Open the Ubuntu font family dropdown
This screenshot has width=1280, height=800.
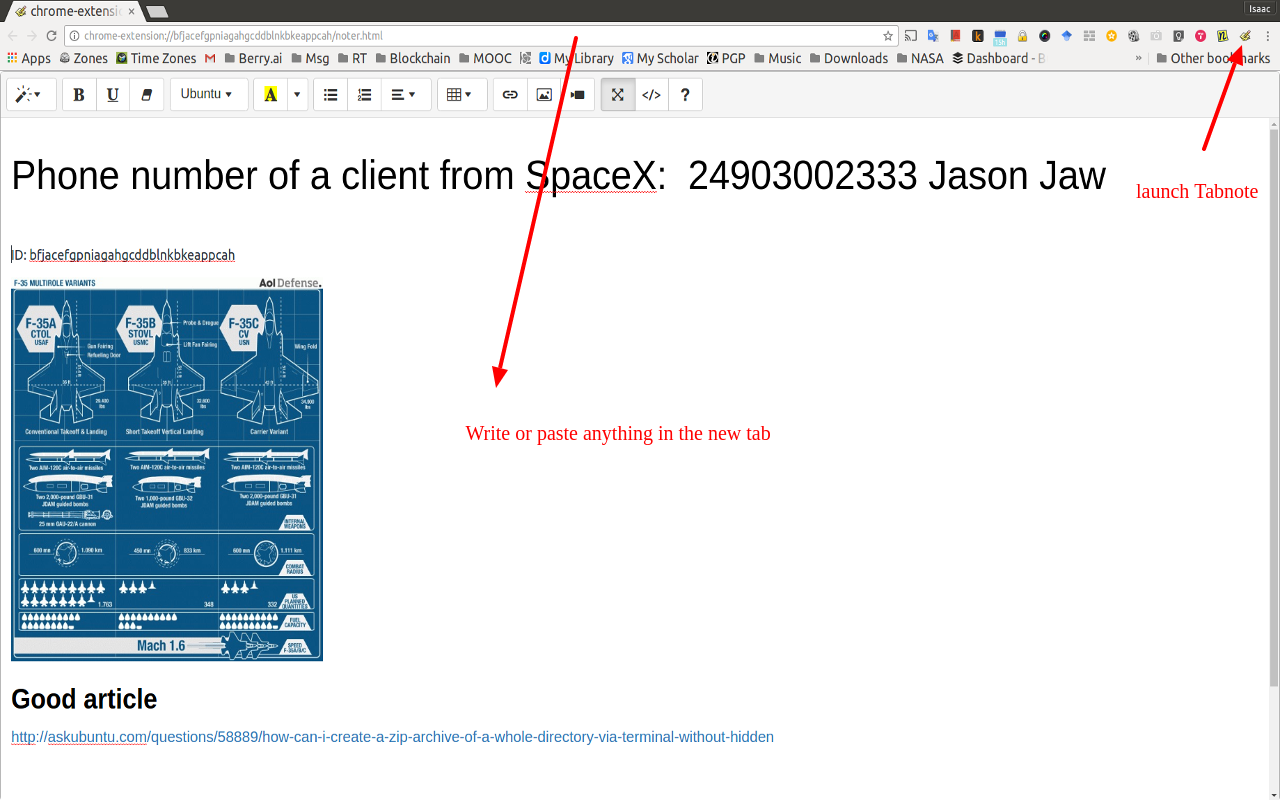click(207, 95)
